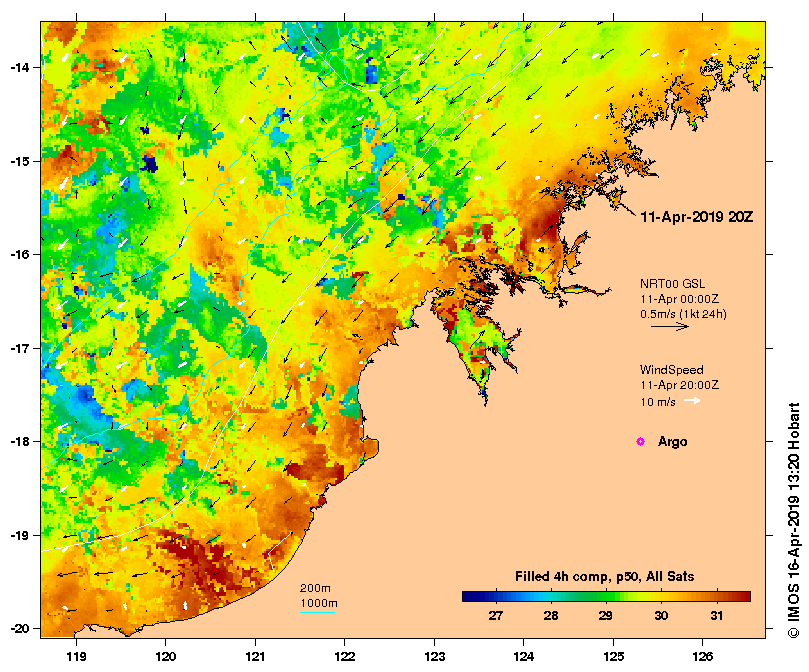
Task: Click the '10 m/s' wind scale text
Action: click(658, 402)
